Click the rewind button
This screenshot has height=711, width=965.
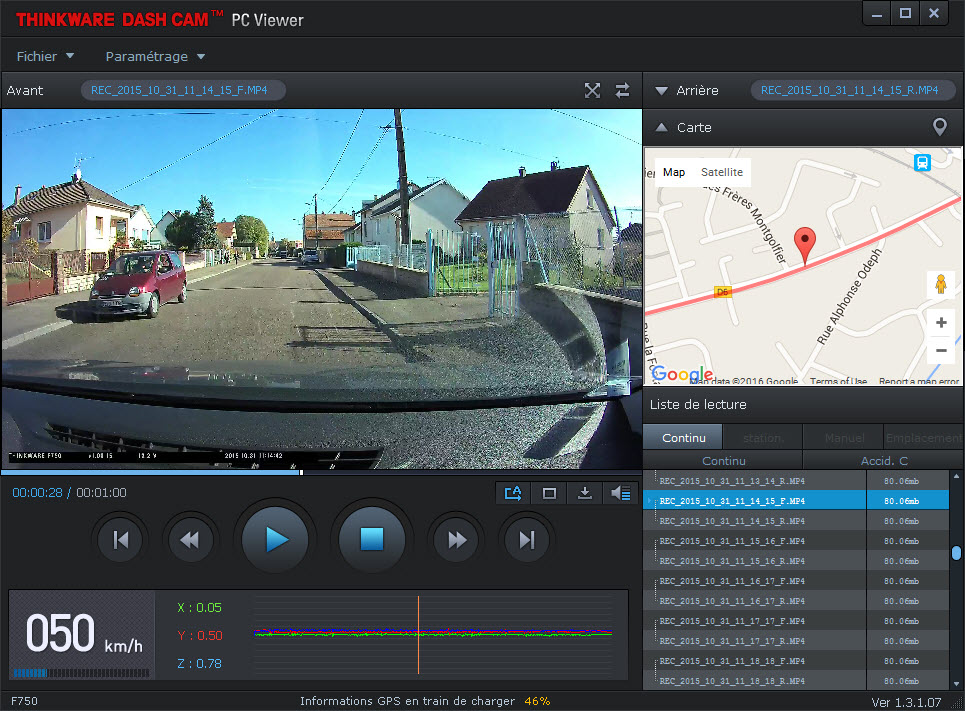(x=190, y=540)
